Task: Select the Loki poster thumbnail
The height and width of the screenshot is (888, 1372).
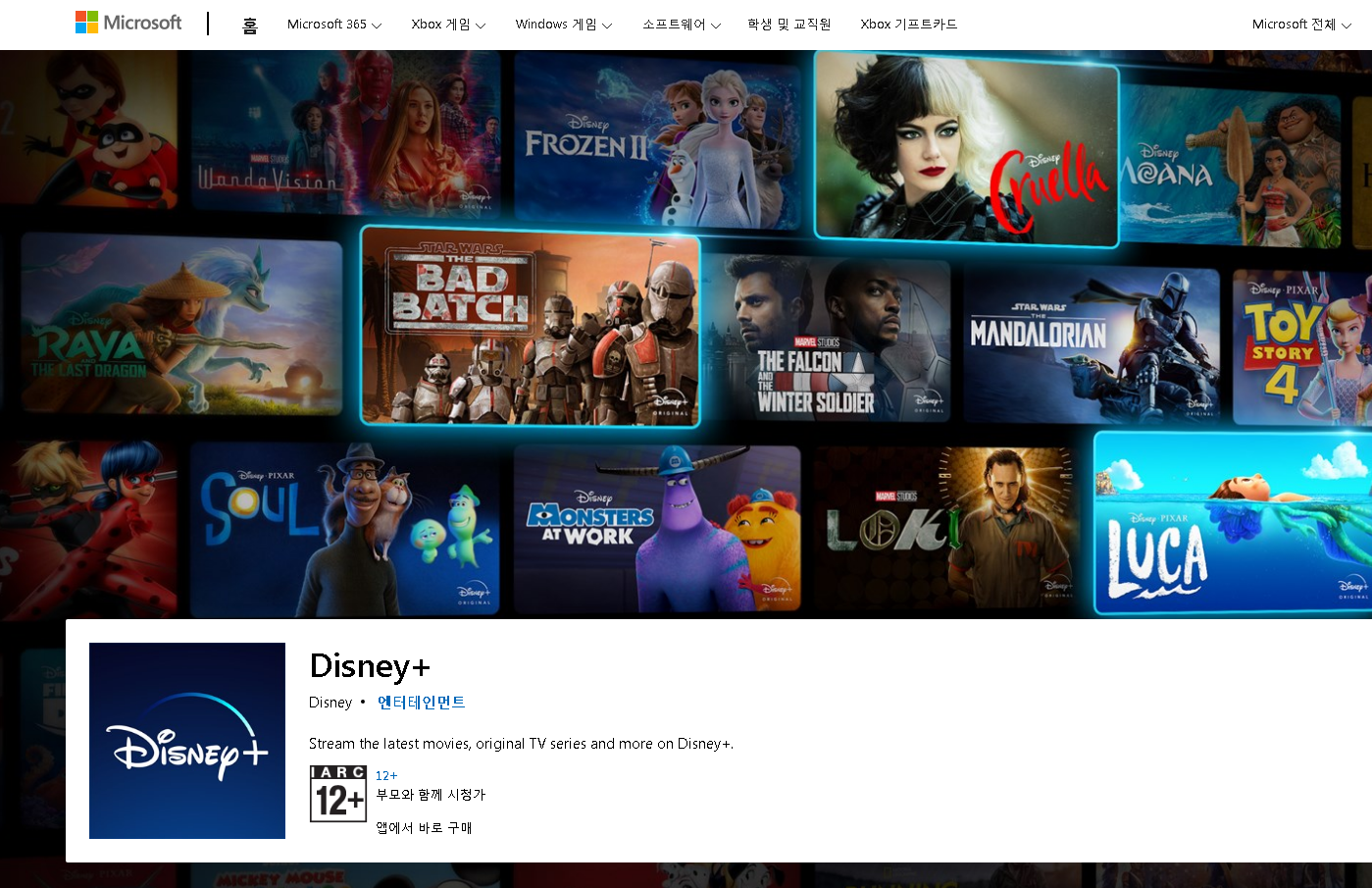Action: 946,528
